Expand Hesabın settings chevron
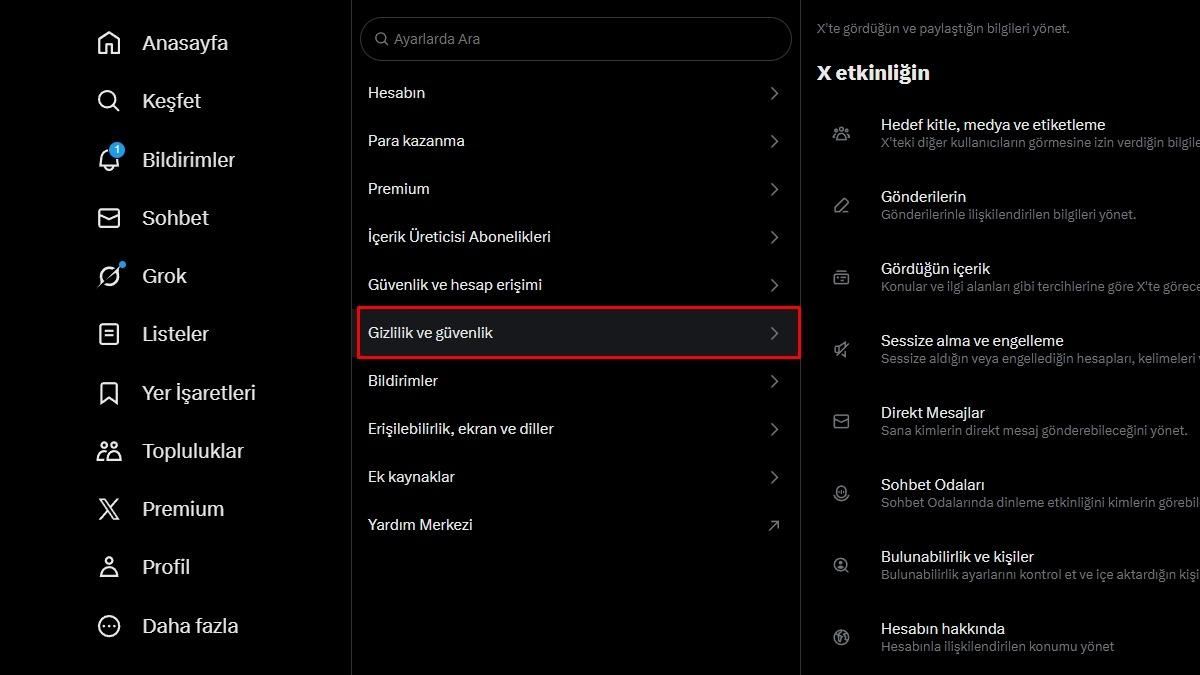 pyautogui.click(x=774, y=93)
